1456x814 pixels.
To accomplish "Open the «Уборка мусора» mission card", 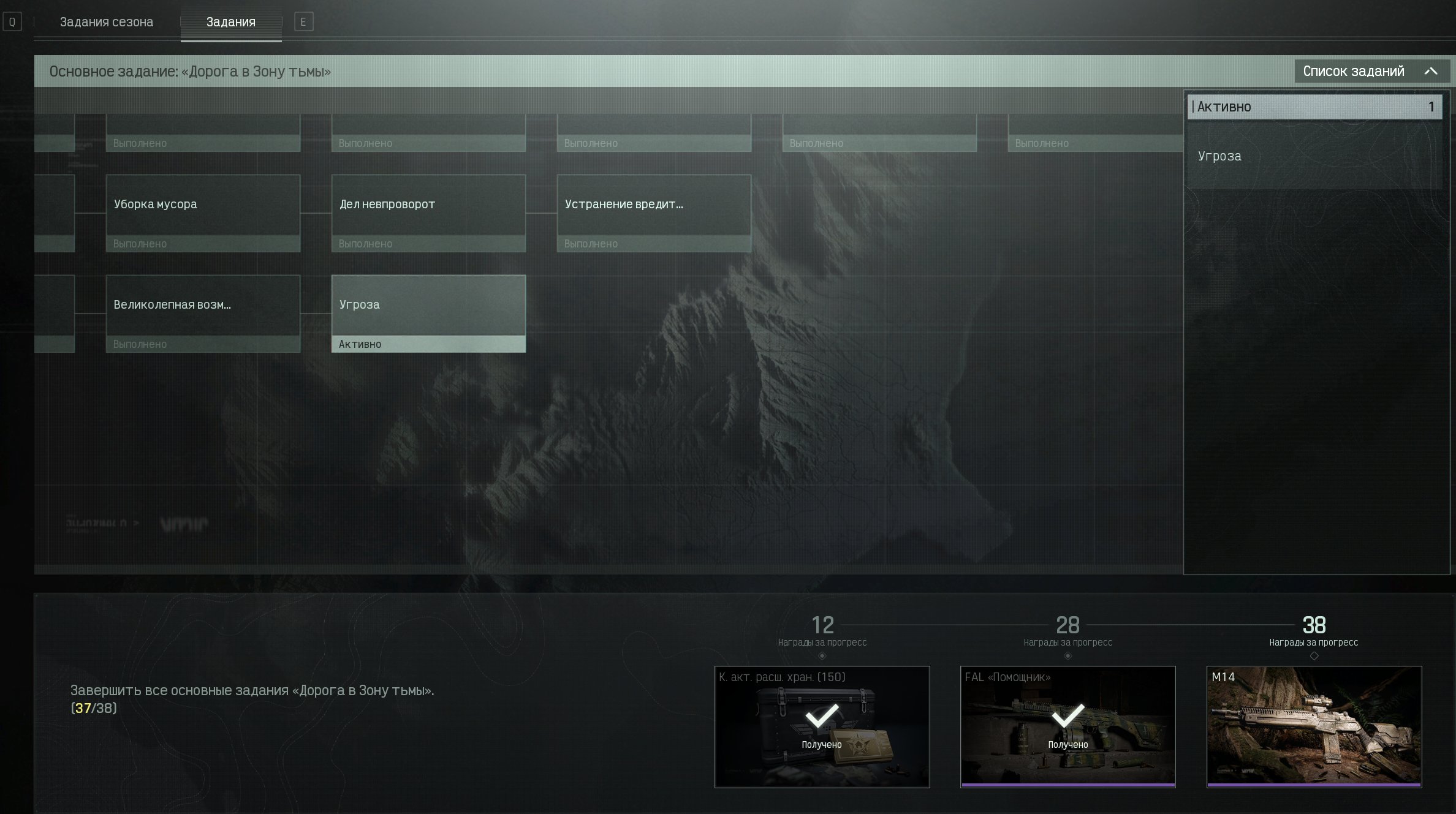I will tap(203, 213).
